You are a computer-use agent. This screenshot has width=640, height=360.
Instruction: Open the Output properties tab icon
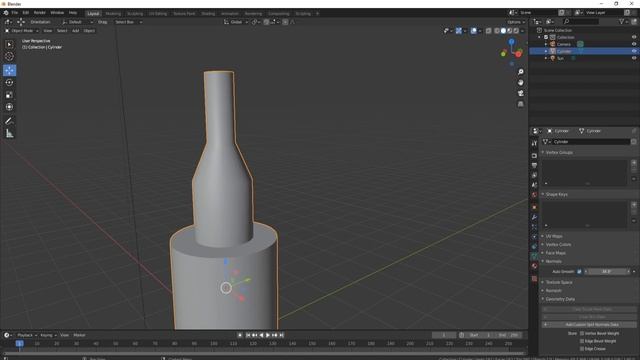534,165
